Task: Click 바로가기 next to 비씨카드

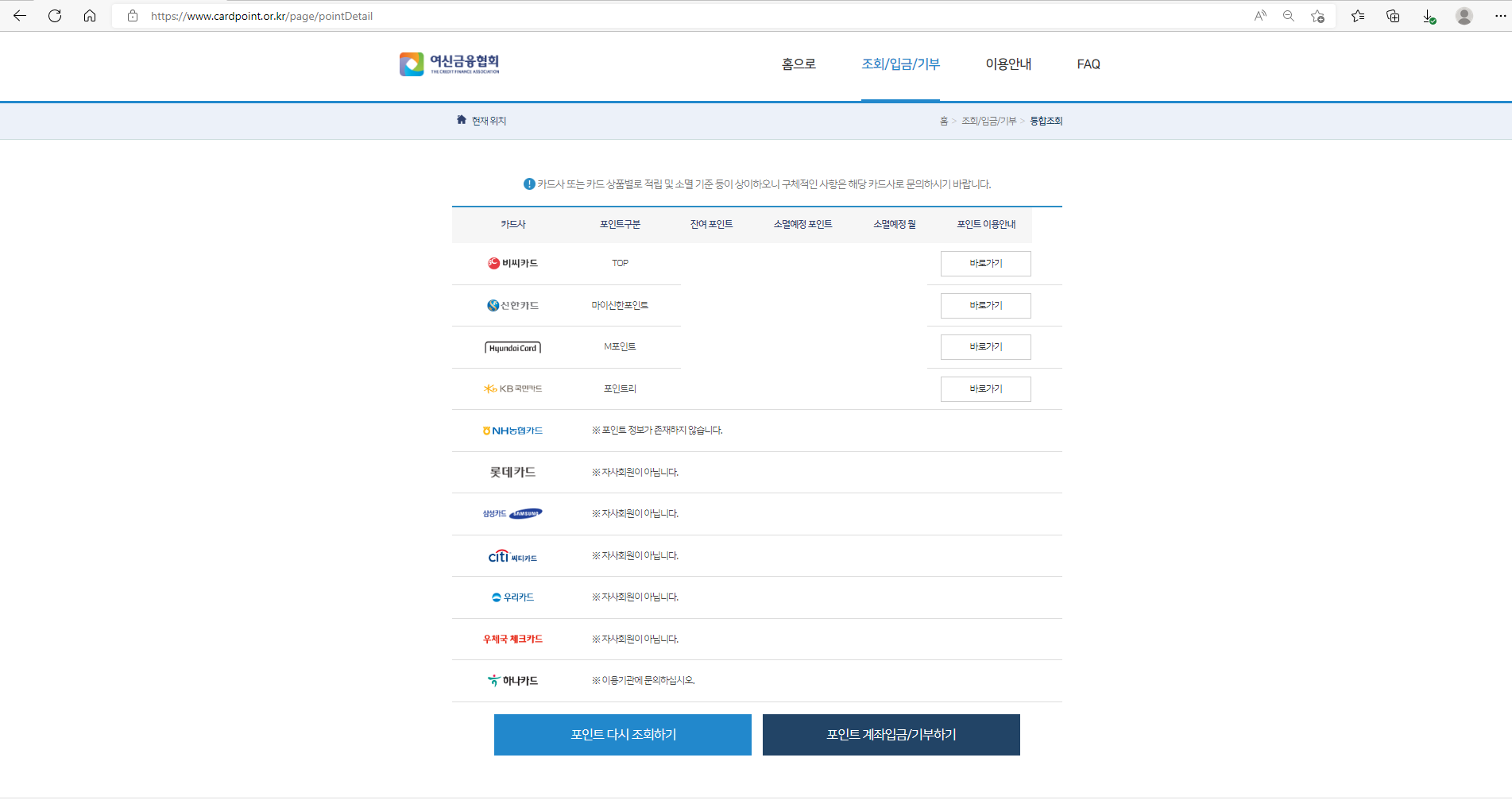Action: click(985, 263)
